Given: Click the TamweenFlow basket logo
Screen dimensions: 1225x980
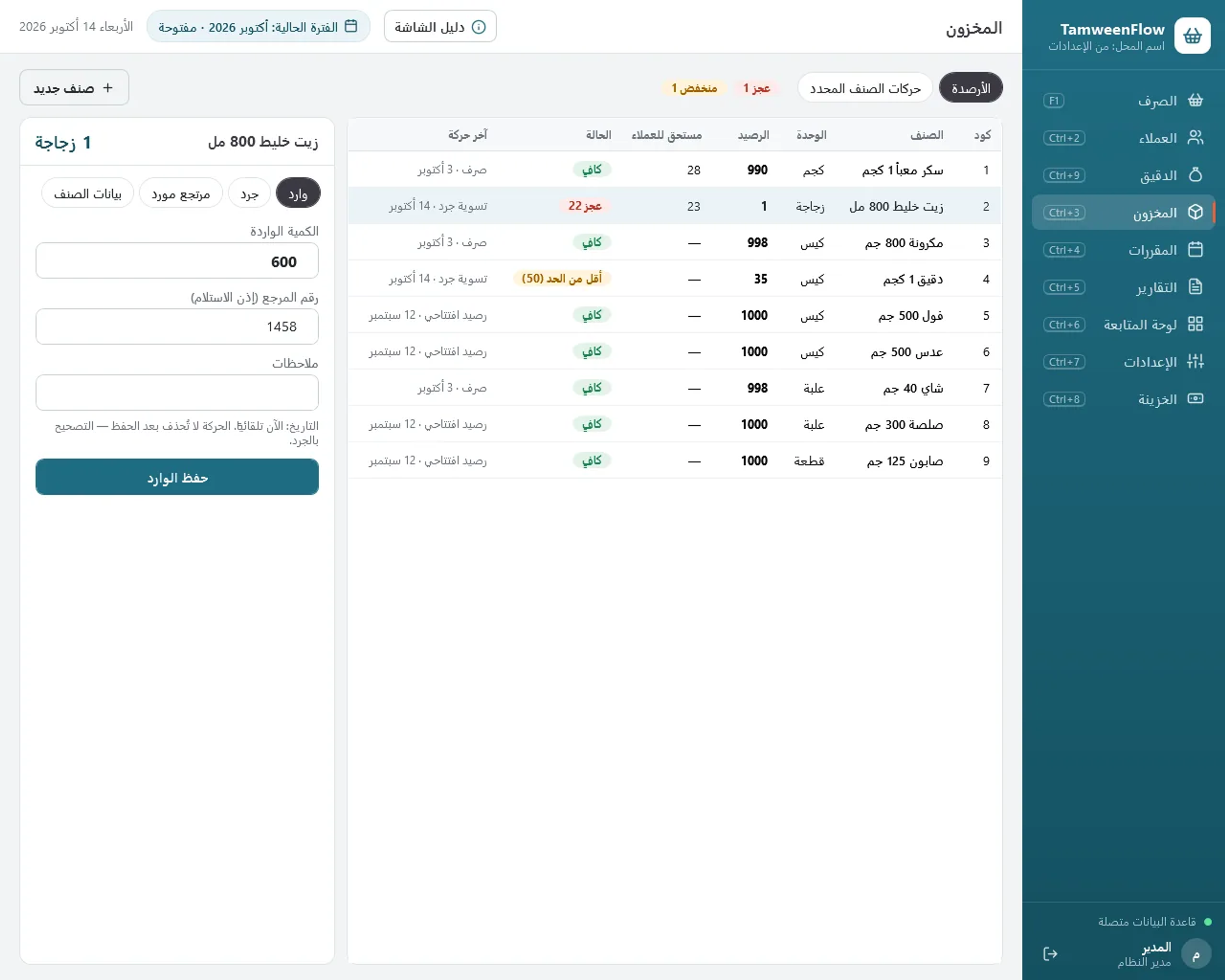Looking at the screenshot, I should tap(1192, 36).
